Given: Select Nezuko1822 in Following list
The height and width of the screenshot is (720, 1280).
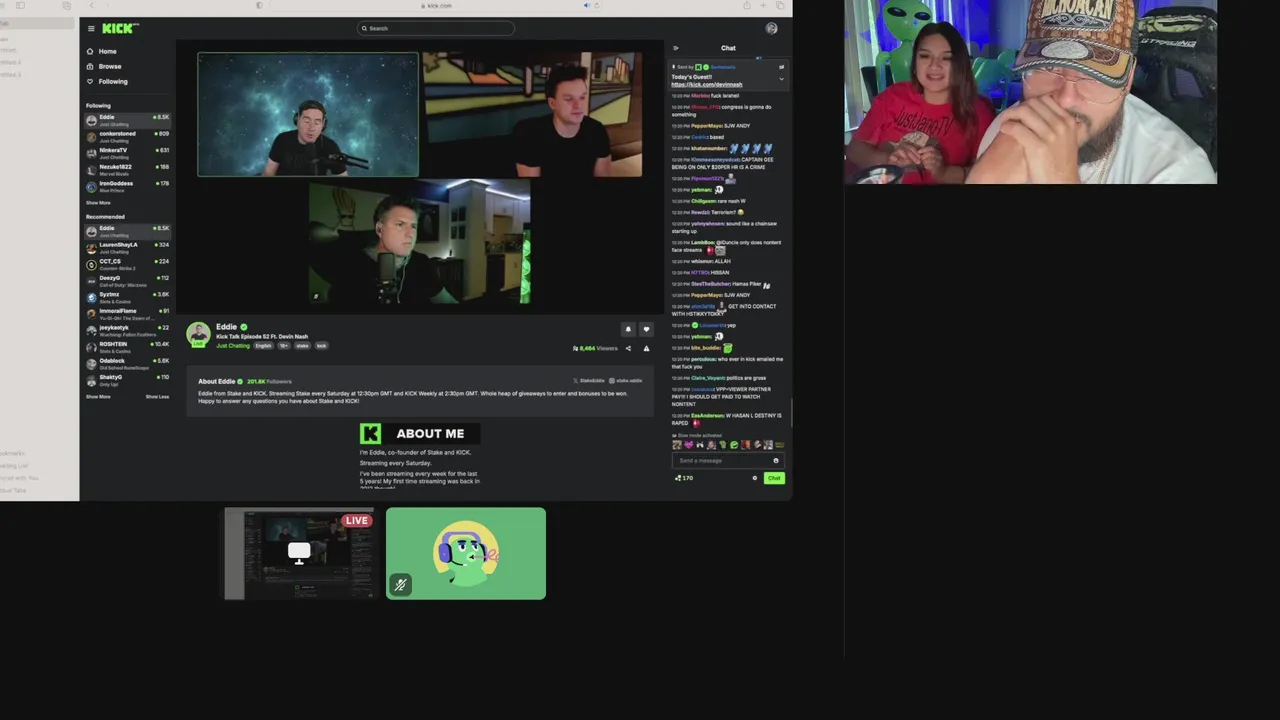Looking at the screenshot, I should click(127, 170).
